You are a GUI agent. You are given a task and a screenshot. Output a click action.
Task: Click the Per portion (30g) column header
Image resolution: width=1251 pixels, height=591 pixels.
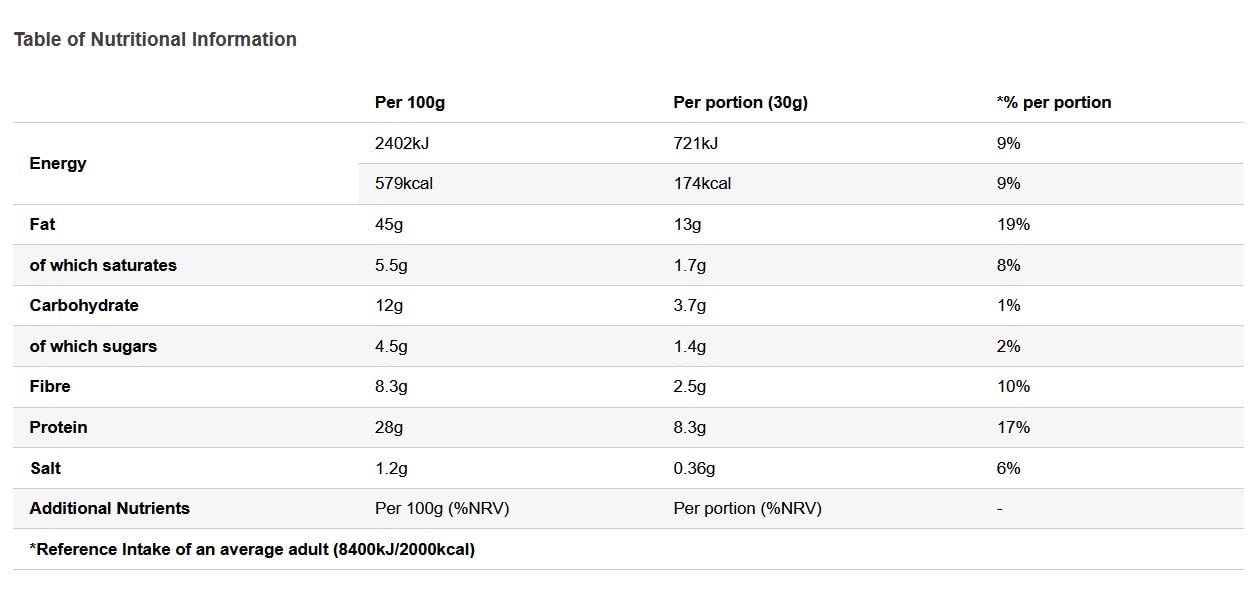pos(740,102)
